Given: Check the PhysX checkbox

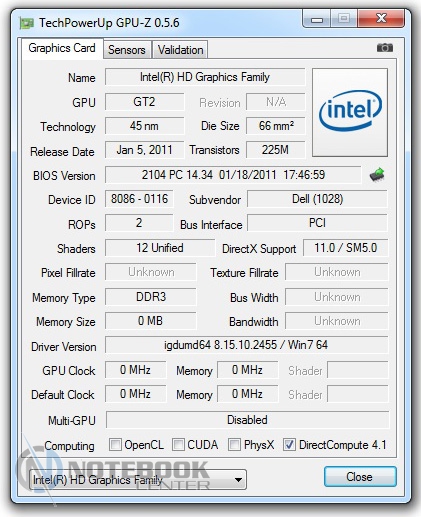Looking at the screenshot, I should pyautogui.click(x=234, y=445).
